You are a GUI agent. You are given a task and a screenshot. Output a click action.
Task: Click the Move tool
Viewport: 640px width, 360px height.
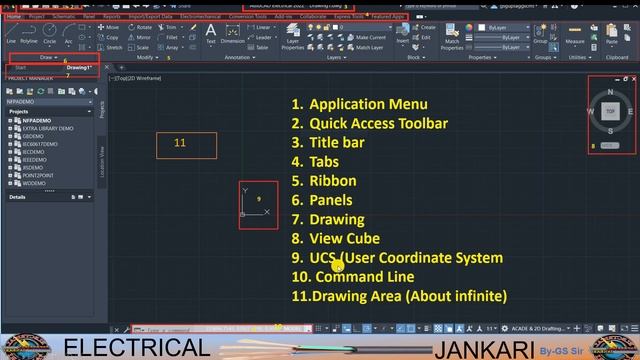[x=108, y=27]
